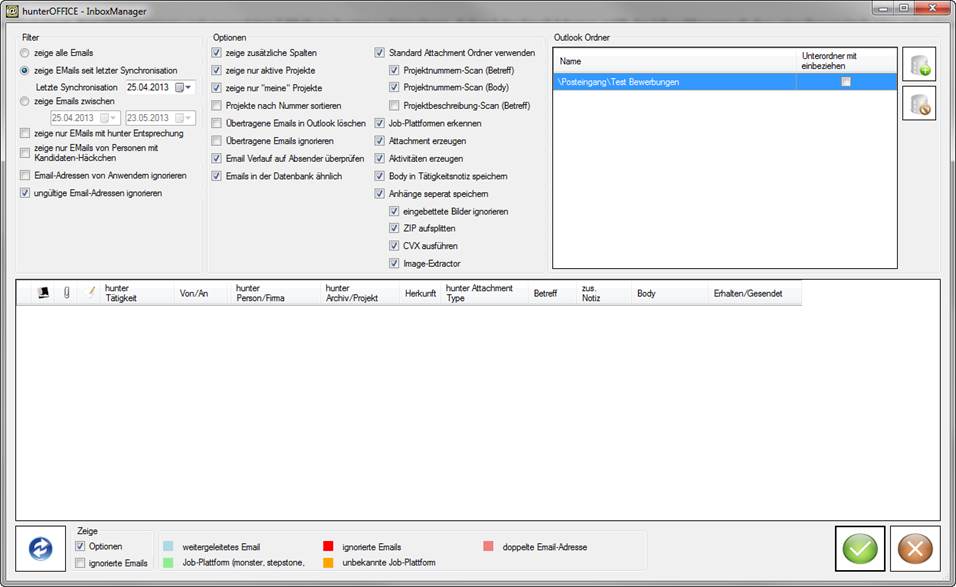Confirm with the green checkmark button

860,549
